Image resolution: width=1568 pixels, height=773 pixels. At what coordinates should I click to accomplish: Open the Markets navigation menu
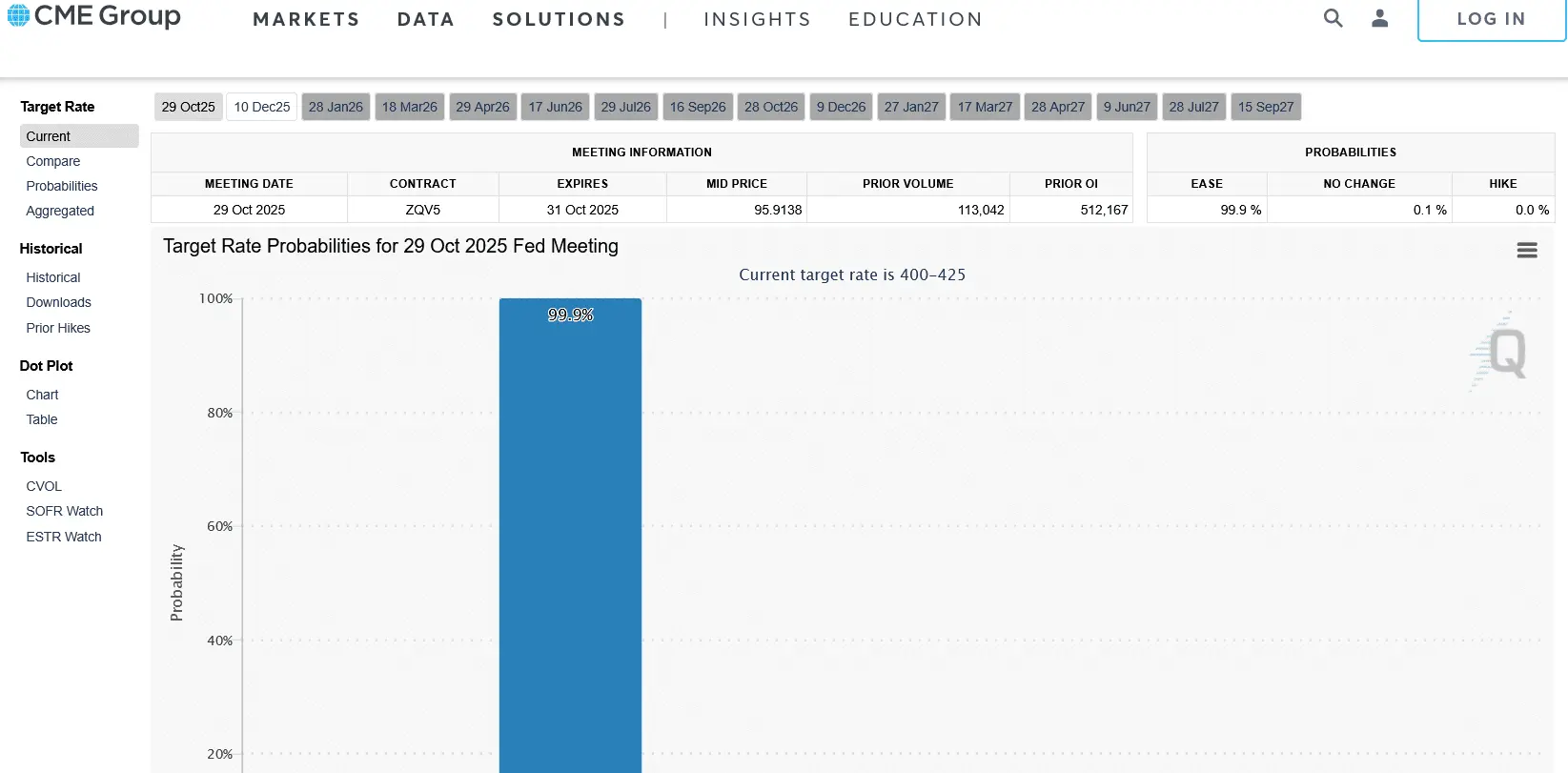(306, 19)
